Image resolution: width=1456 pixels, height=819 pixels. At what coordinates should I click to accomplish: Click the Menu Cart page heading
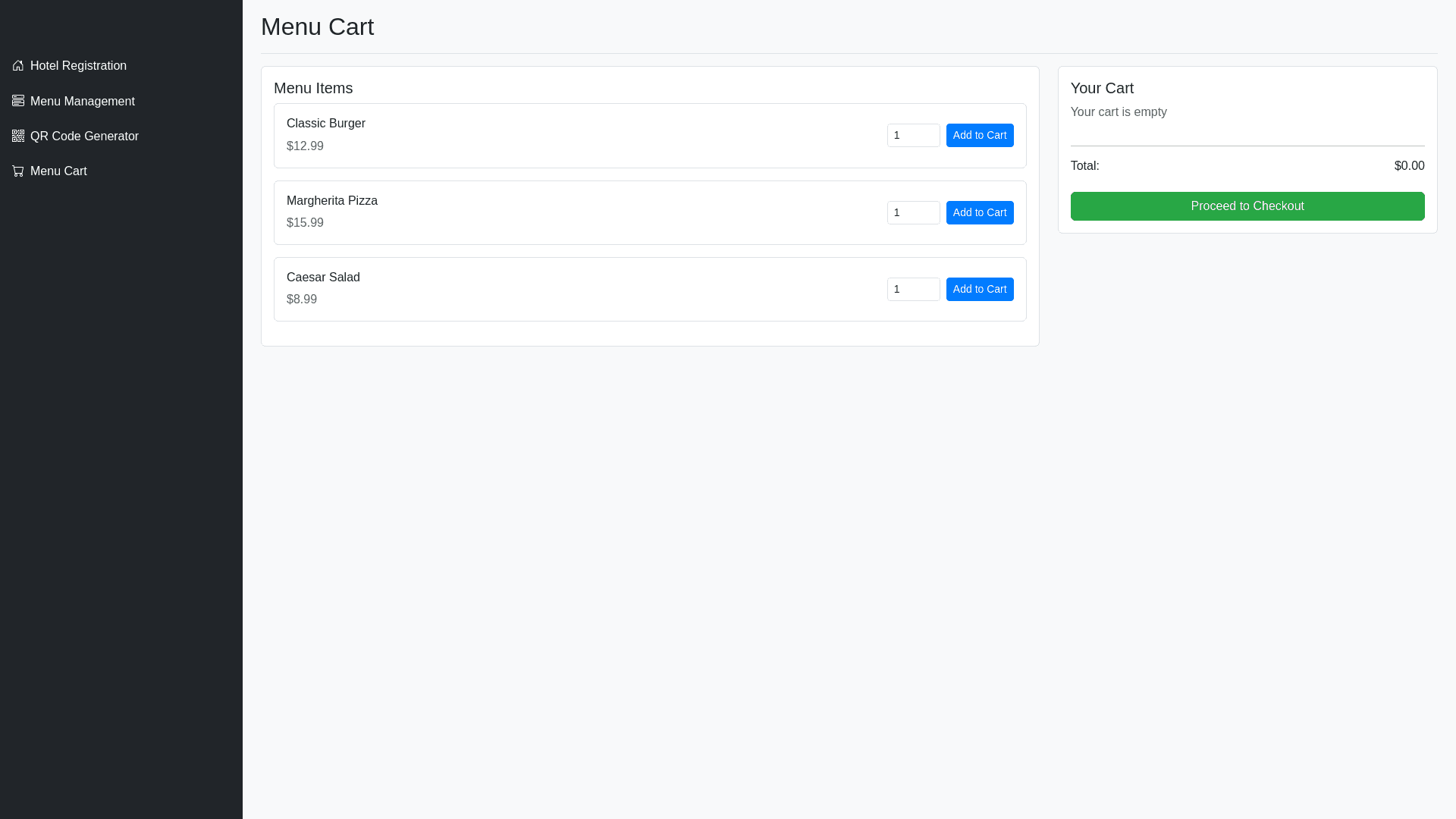click(x=317, y=27)
